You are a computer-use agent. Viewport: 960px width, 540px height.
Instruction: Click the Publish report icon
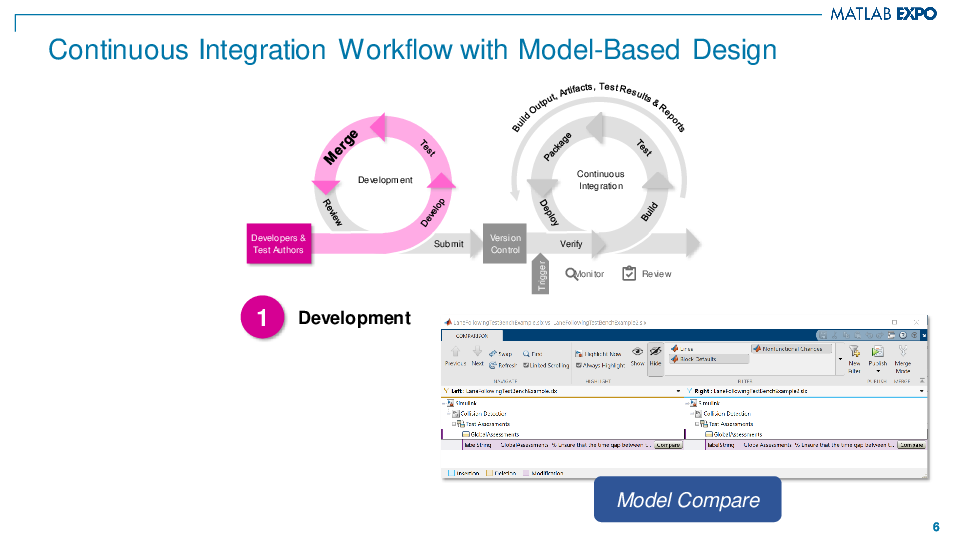pyautogui.click(x=877, y=351)
